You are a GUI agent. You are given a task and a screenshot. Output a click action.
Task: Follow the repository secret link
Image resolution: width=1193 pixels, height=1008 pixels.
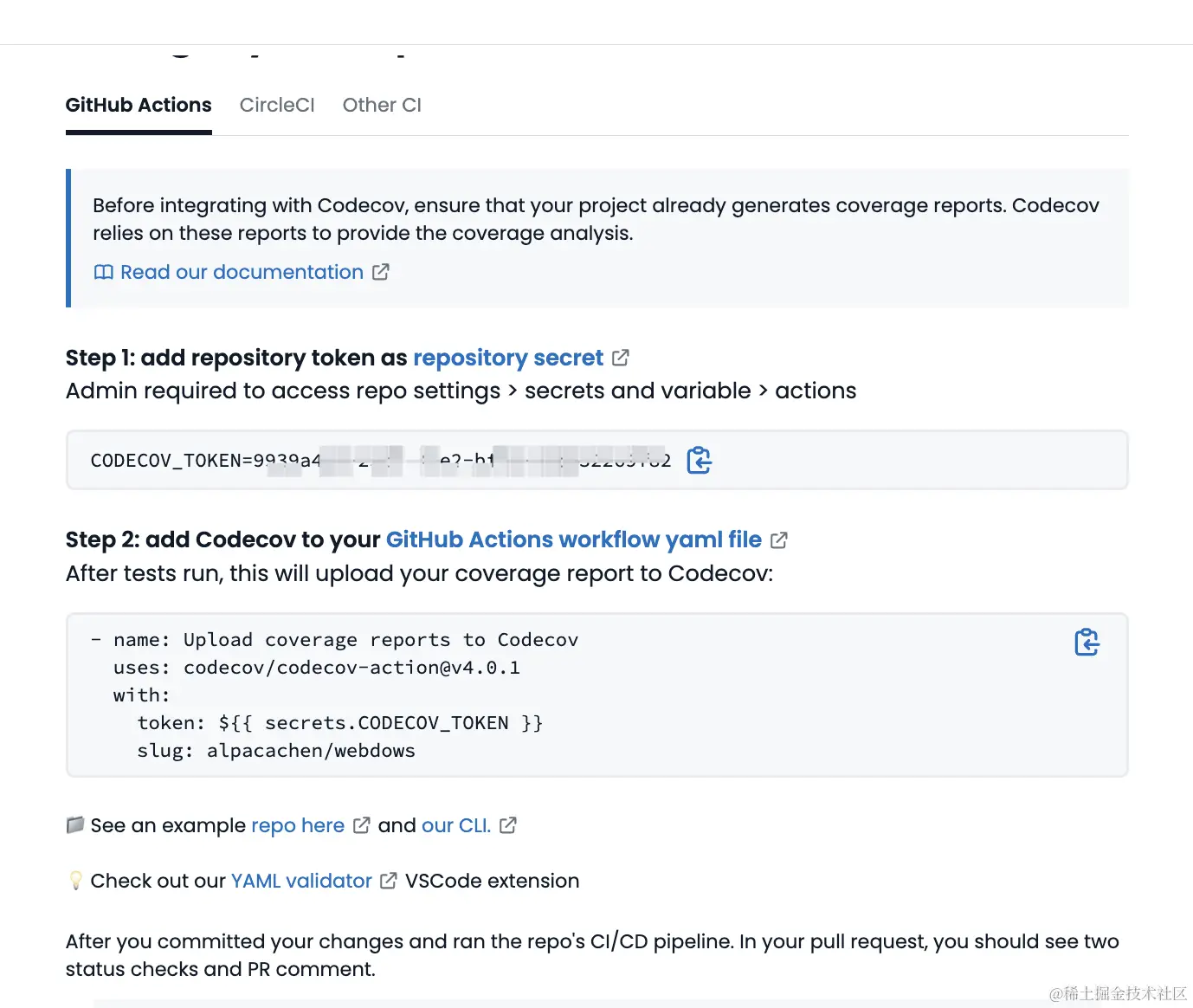tap(507, 358)
